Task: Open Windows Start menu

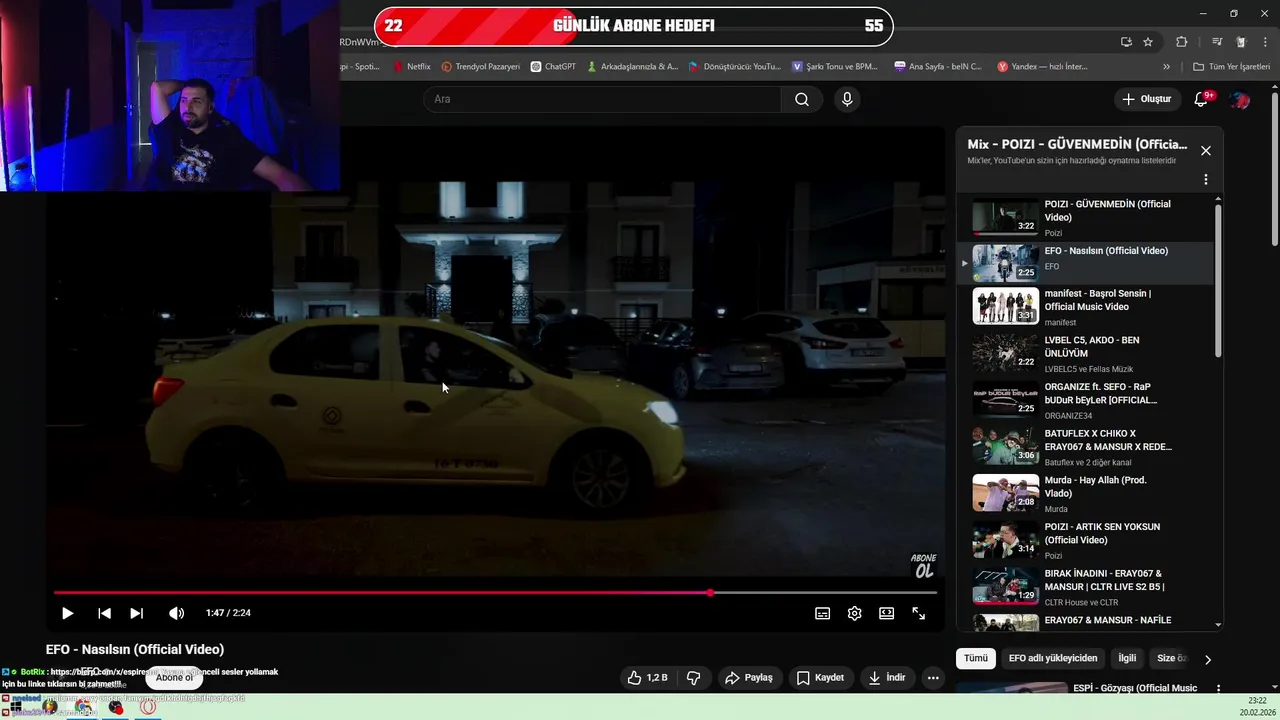Action: pyautogui.click(x=16, y=707)
